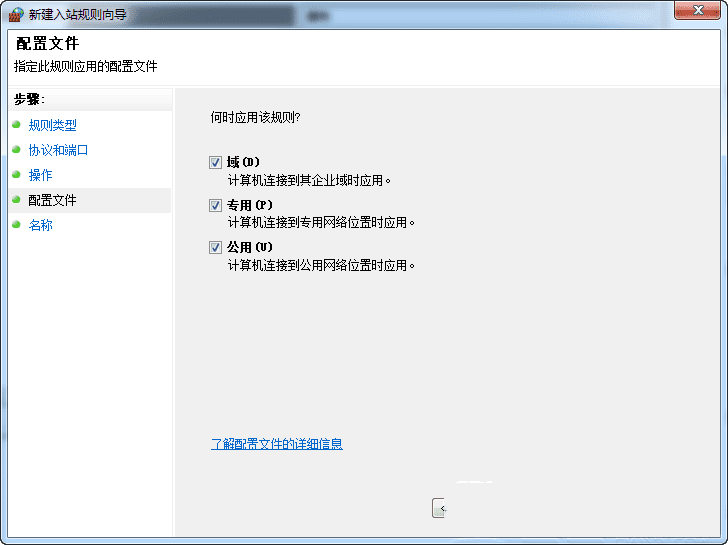This screenshot has width=728, height=545.
Task: Click the question 何时应用该规则?
Action: tap(255, 117)
